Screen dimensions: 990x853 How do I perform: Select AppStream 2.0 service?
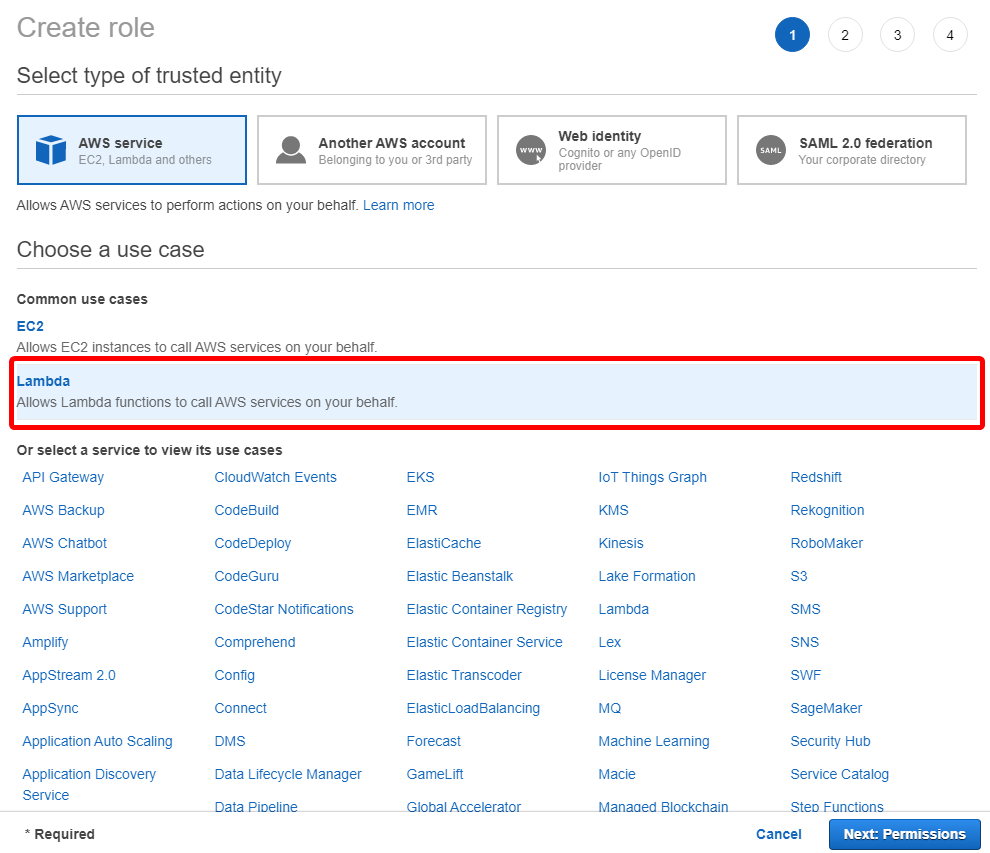[69, 675]
